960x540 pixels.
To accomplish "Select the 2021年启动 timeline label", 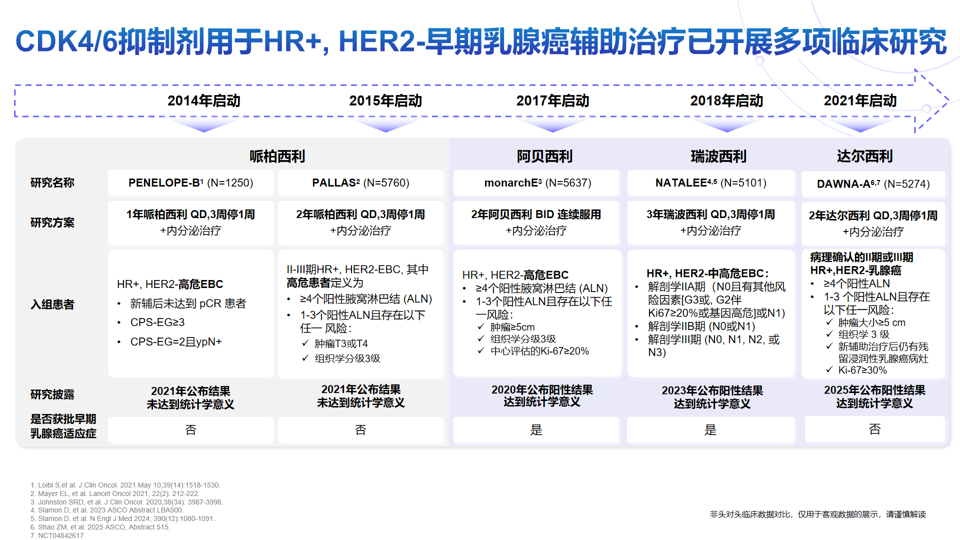I will 859,101.
